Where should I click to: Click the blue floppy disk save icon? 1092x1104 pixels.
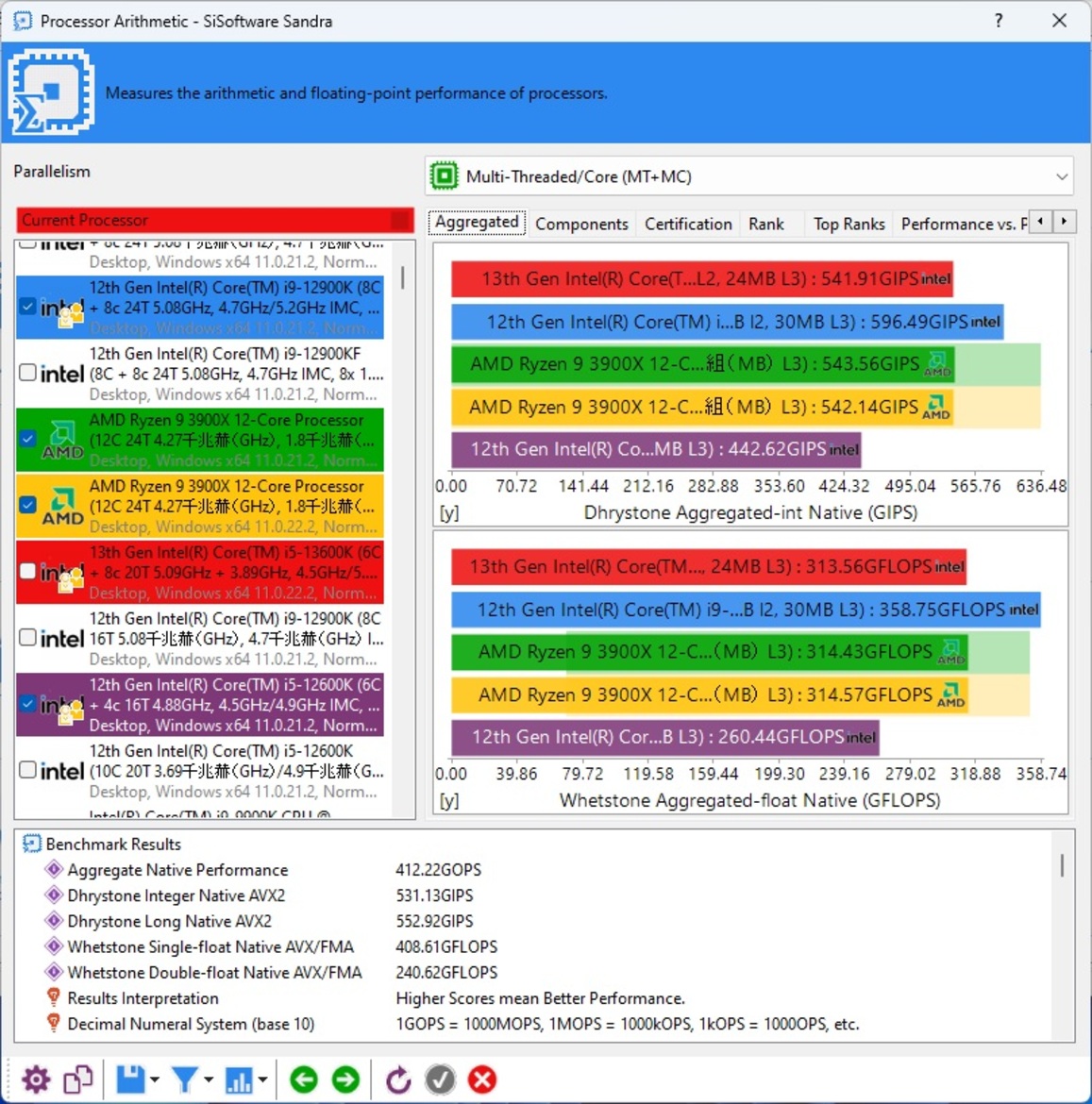click(x=130, y=1079)
